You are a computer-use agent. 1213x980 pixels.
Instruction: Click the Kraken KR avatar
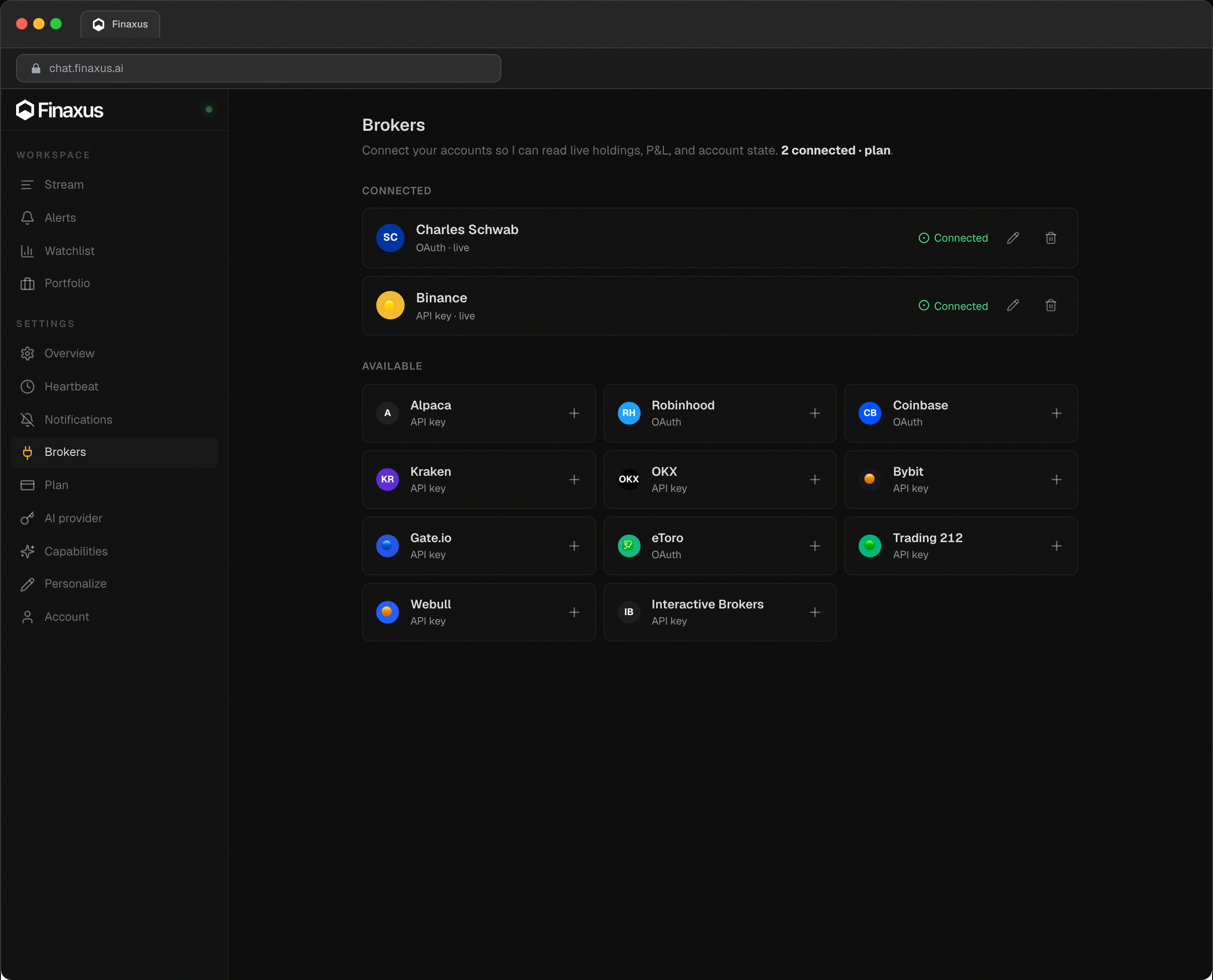click(387, 479)
